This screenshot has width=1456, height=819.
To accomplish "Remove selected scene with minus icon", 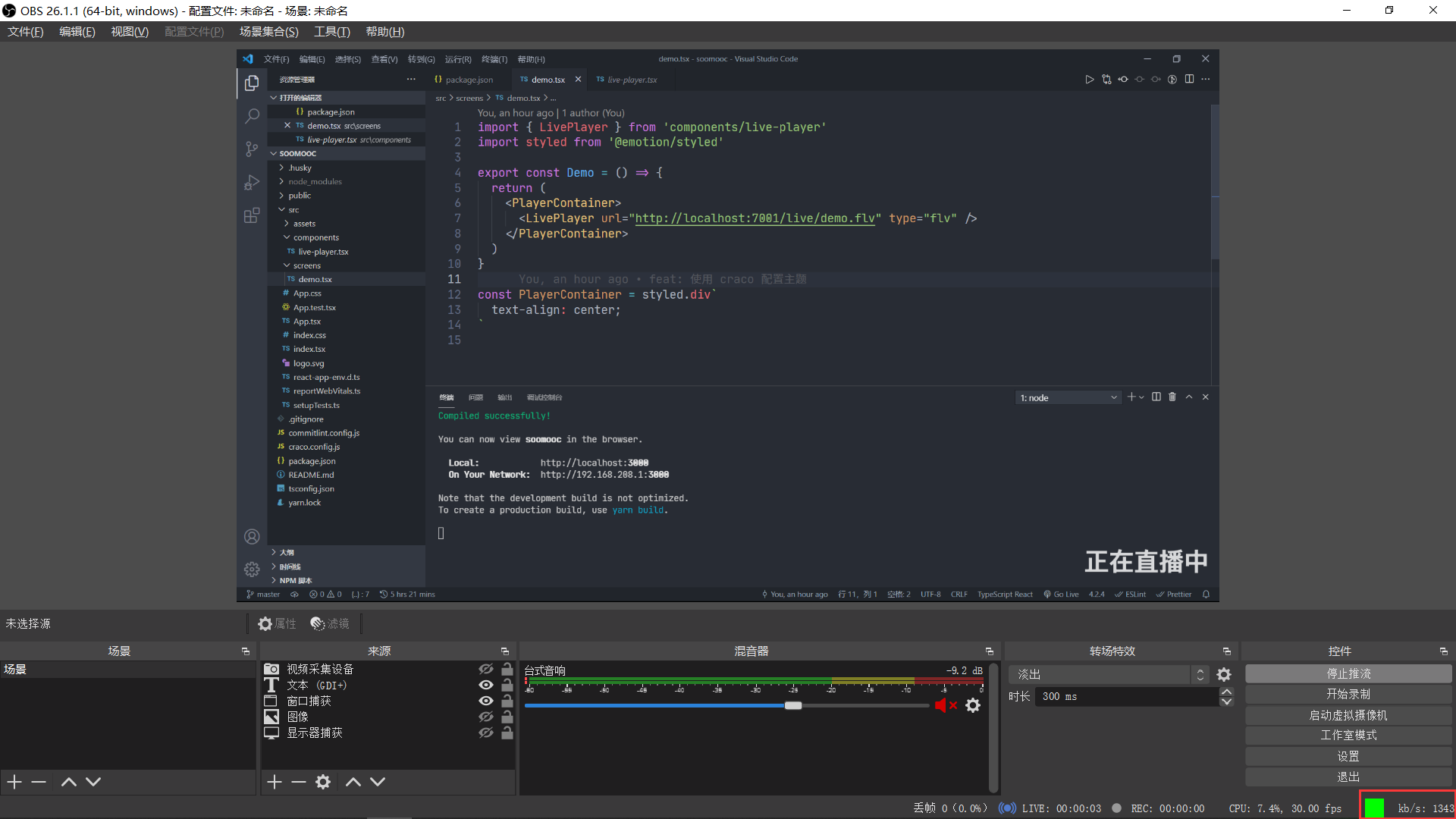I will click(39, 781).
